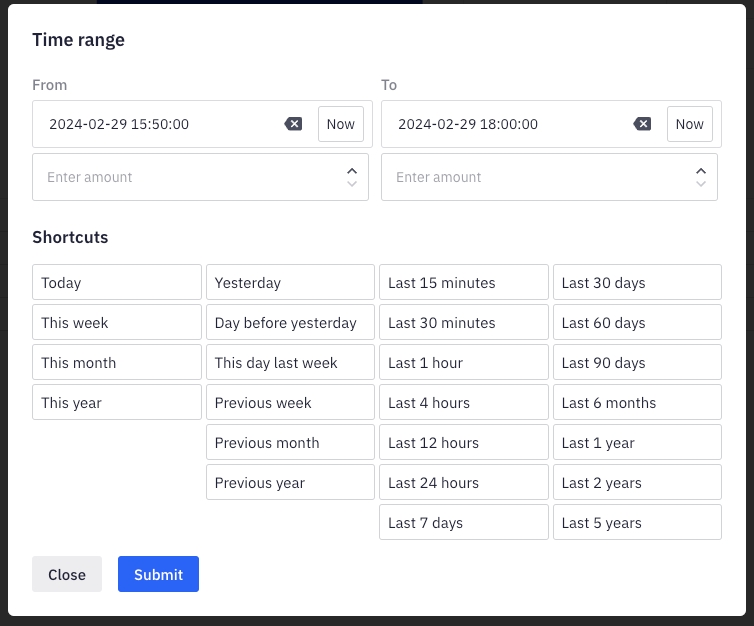Decrease the To amount with the down arrow

tap(701, 184)
